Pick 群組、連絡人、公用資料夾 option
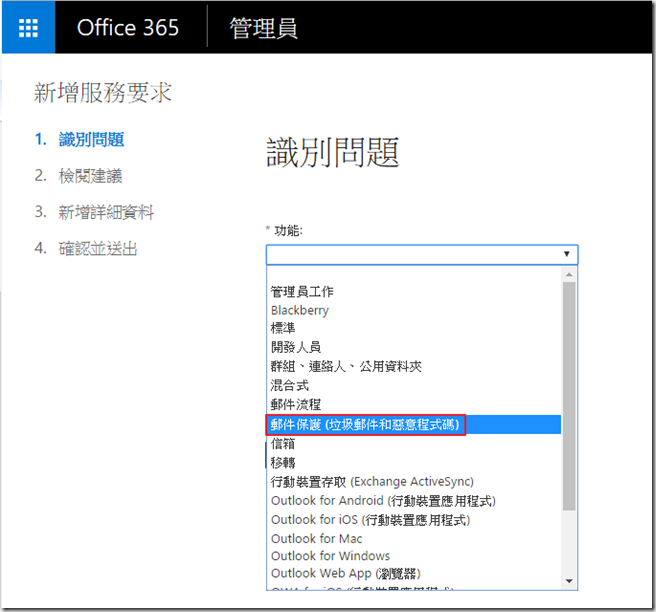This screenshot has width=656, height=612. pyautogui.click(x=346, y=366)
